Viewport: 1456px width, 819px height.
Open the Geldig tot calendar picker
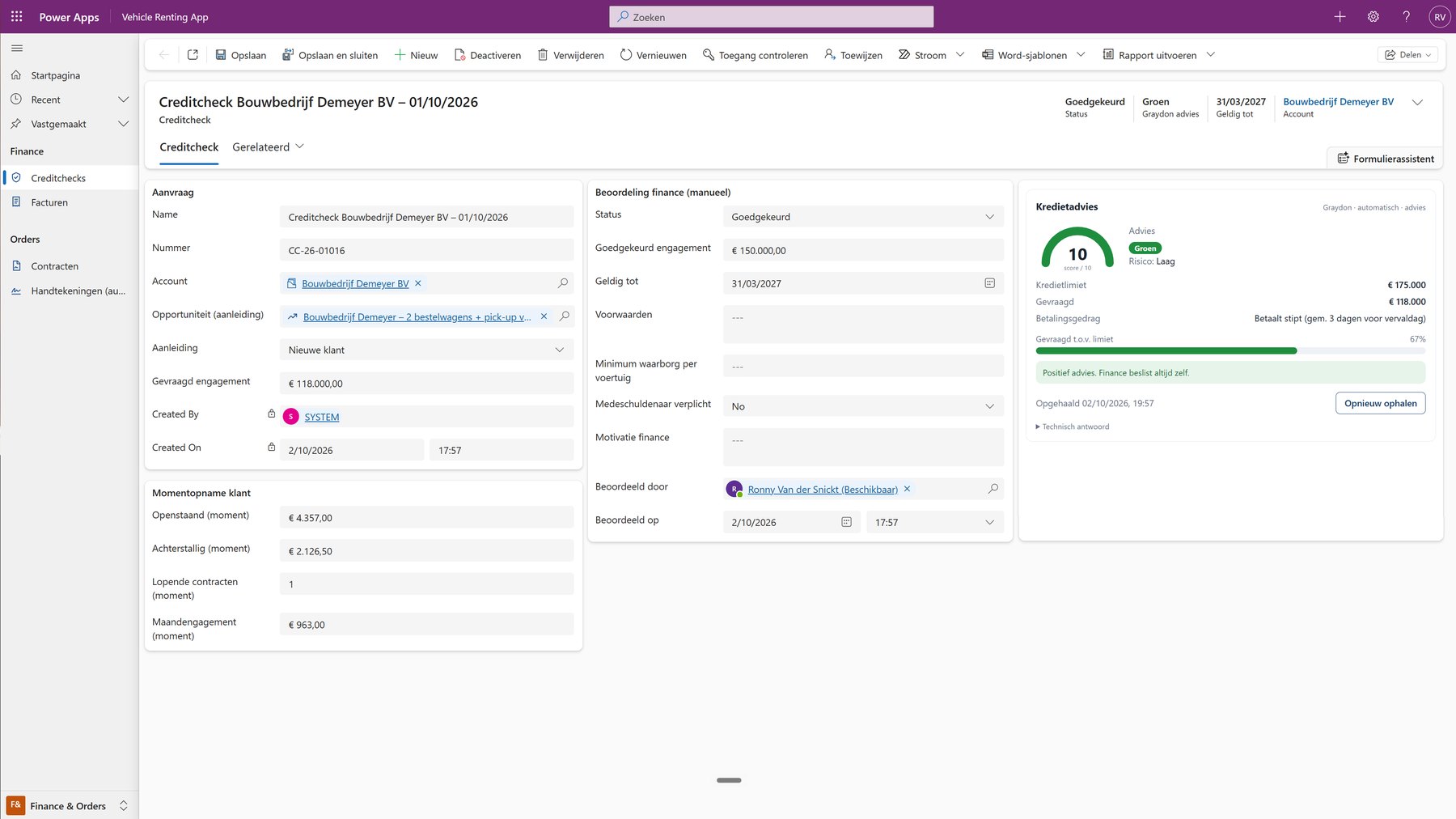(x=989, y=283)
